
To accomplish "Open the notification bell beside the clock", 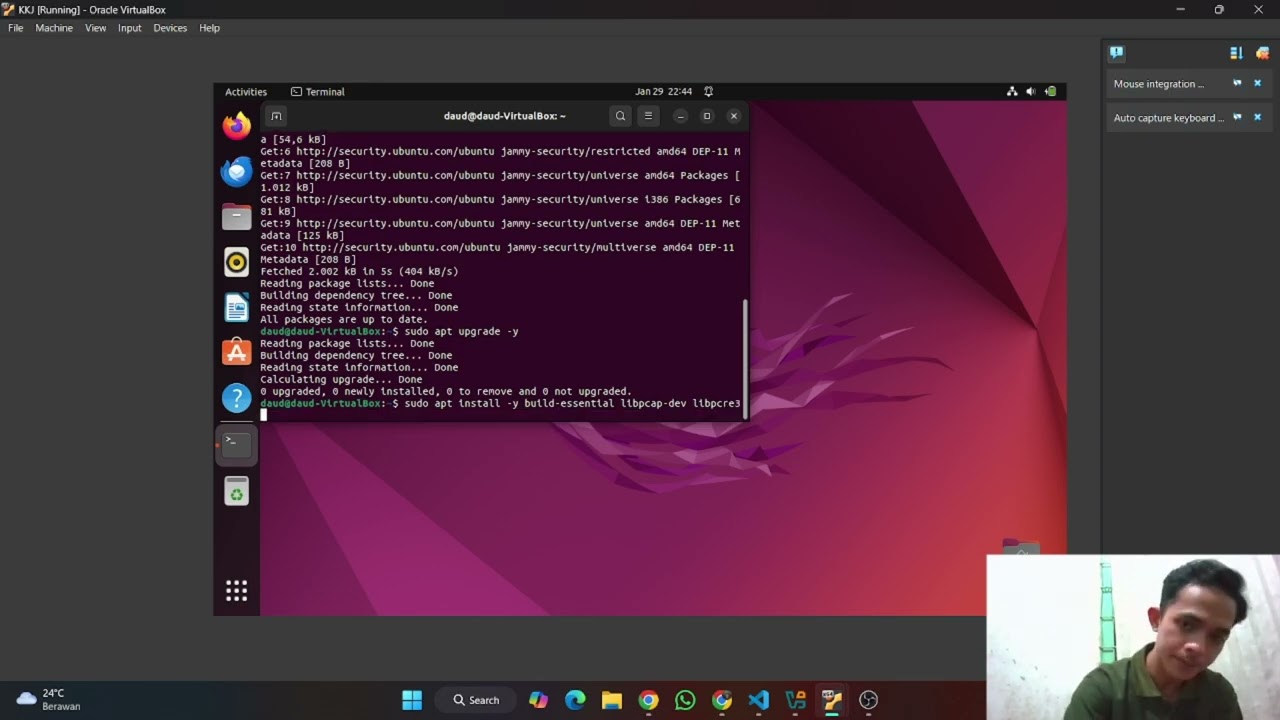I will coord(708,91).
